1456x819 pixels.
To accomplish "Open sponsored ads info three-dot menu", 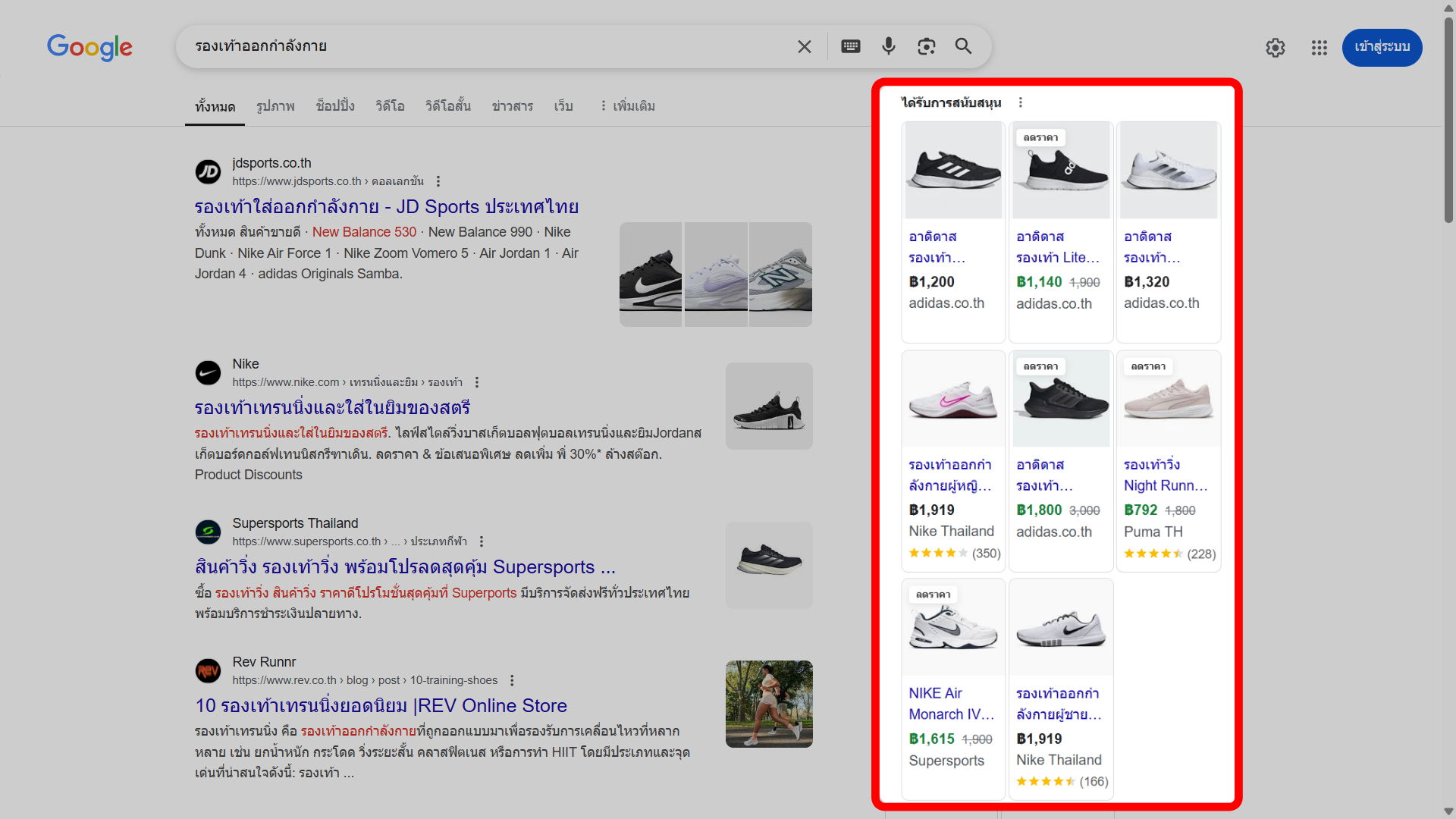I will click(x=1021, y=102).
